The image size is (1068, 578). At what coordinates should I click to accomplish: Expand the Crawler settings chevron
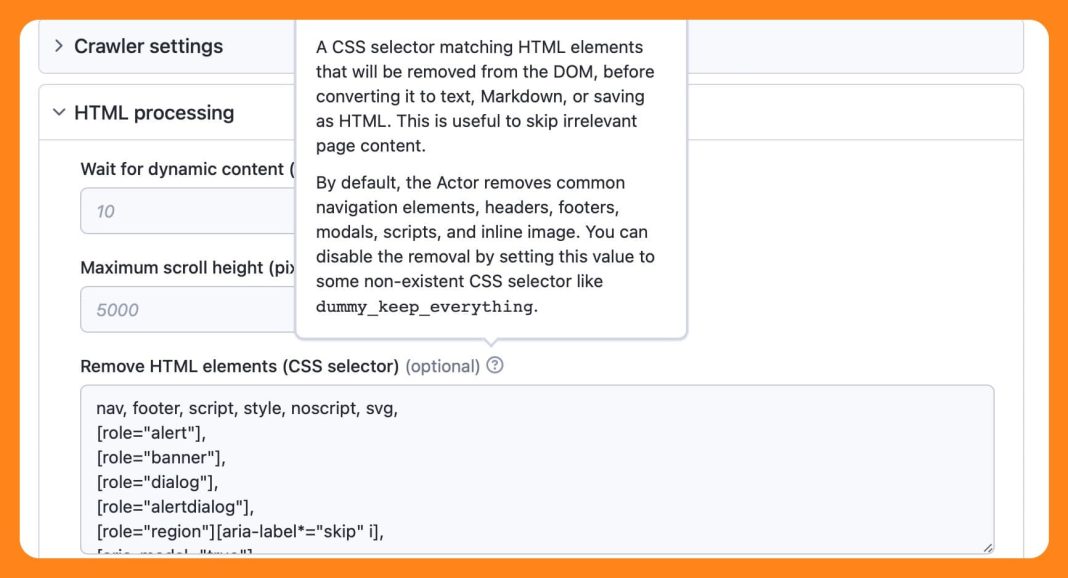[59, 46]
